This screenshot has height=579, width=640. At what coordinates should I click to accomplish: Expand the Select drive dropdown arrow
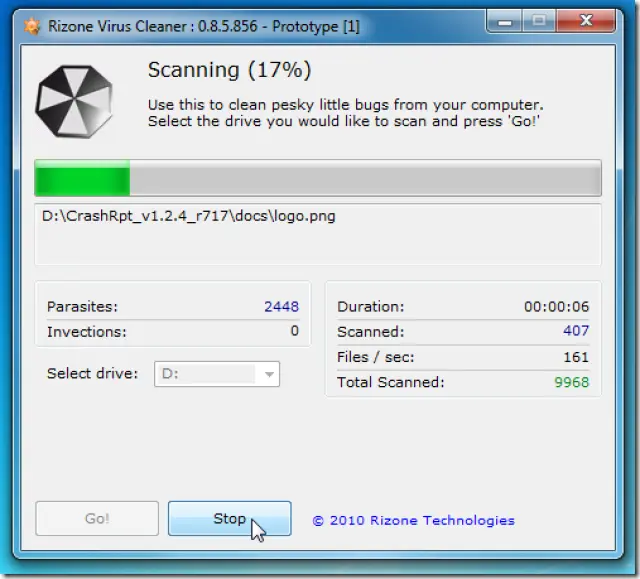pos(268,374)
